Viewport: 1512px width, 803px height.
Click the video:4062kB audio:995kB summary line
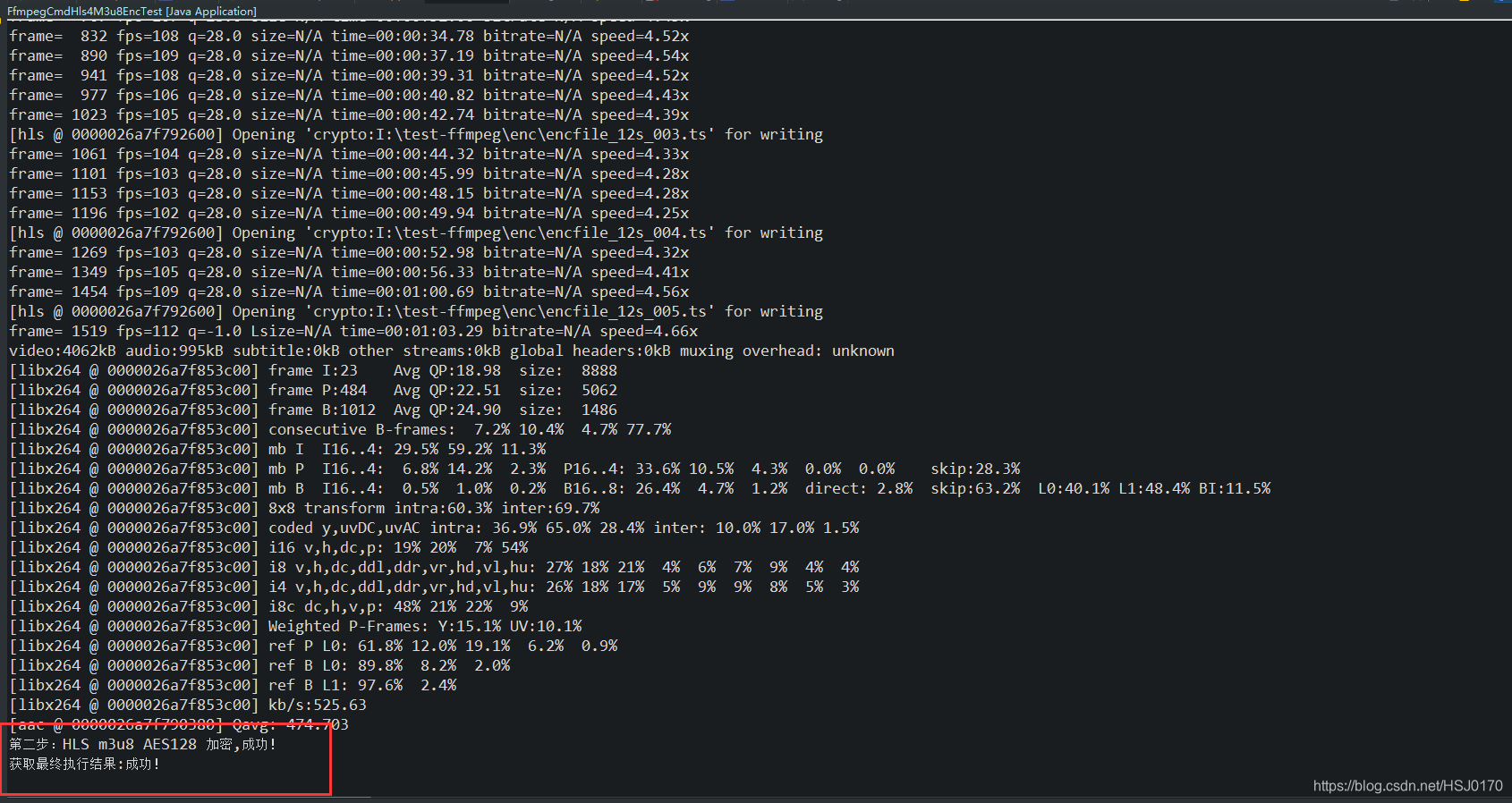(x=452, y=351)
